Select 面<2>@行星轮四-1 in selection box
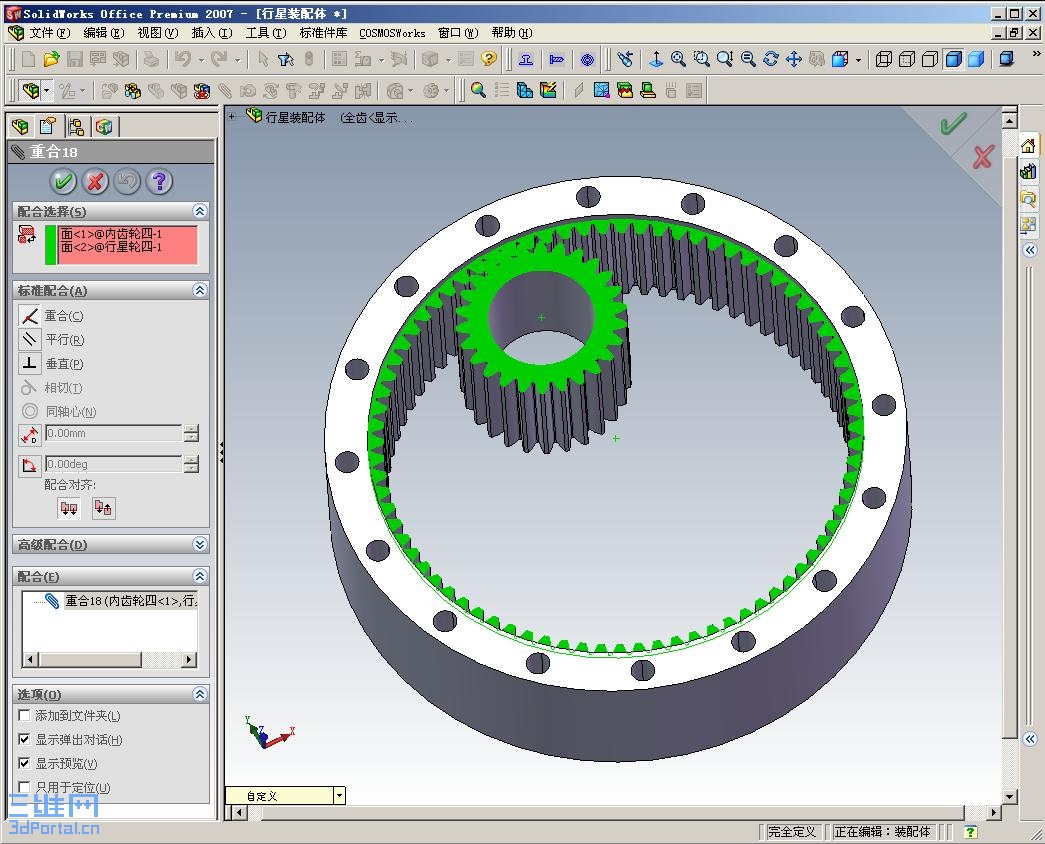 point(111,247)
